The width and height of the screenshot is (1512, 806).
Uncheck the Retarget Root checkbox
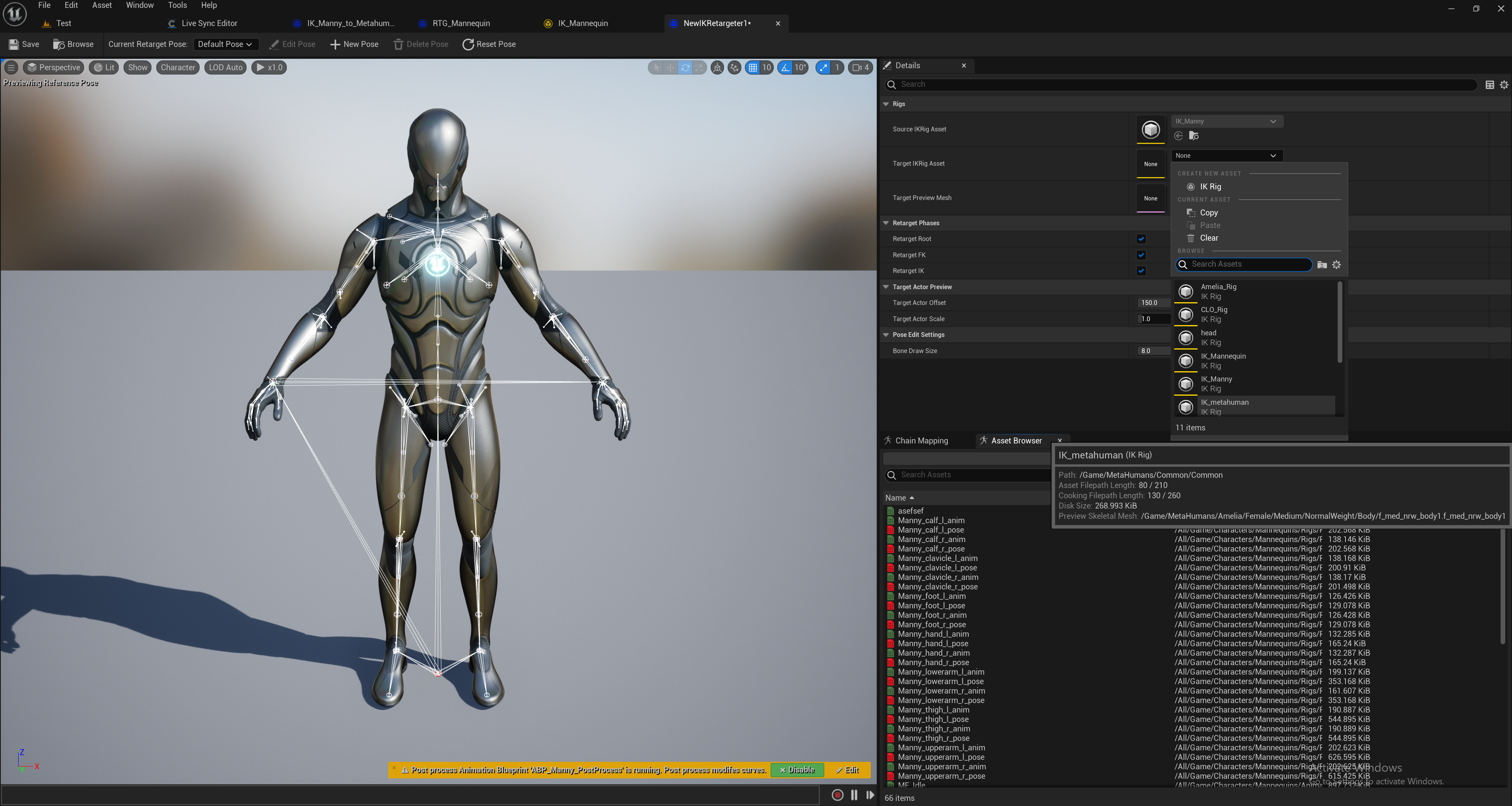pos(1140,239)
